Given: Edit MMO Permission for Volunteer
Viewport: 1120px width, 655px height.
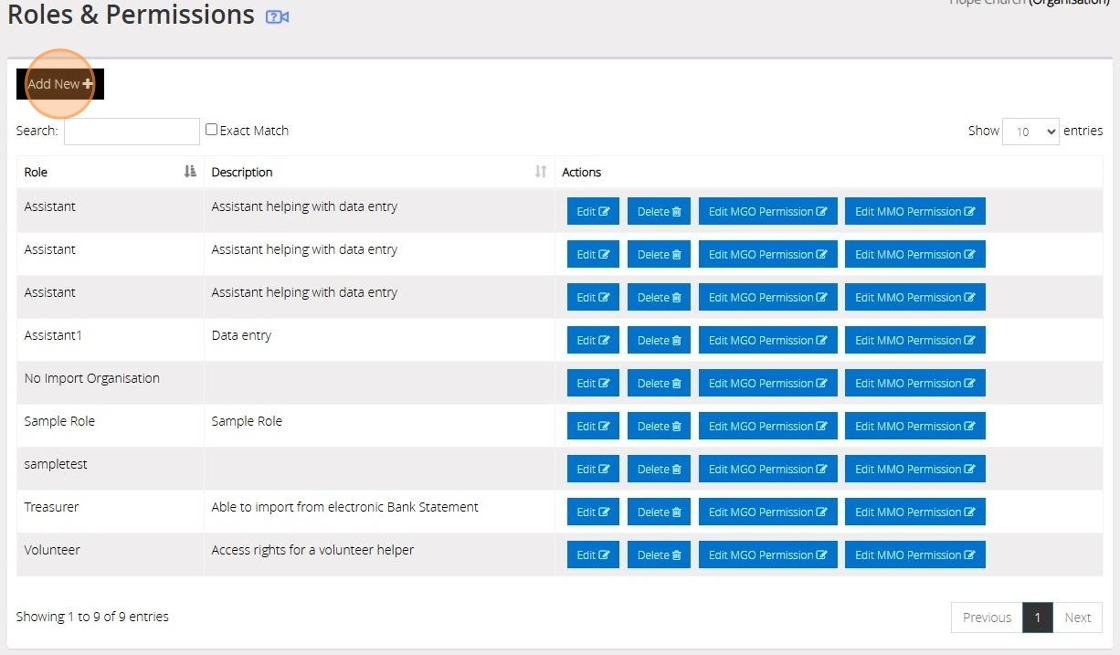Looking at the screenshot, I should [915, 555].
